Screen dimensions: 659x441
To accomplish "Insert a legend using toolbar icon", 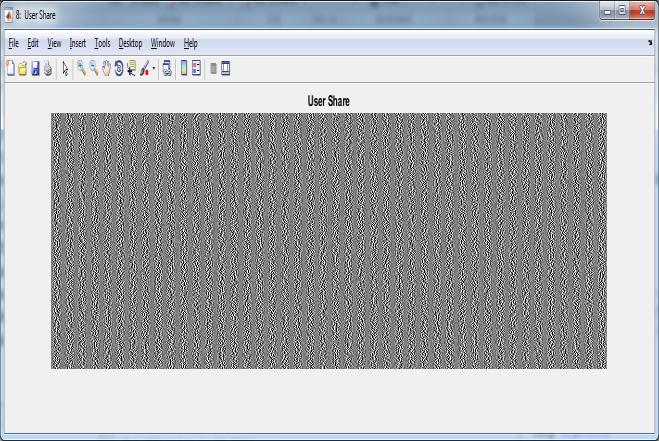I will click(196, 68).
